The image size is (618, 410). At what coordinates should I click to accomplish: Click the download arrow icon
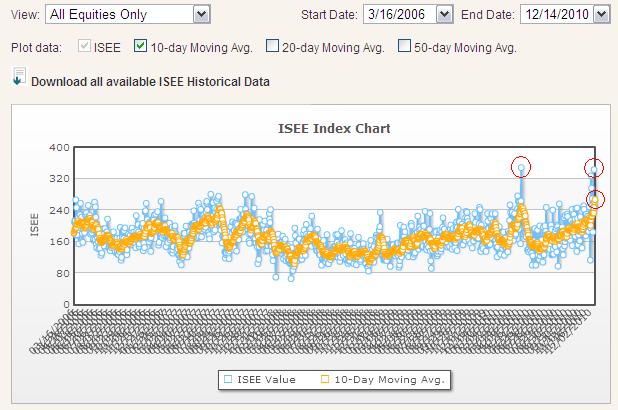[19, 77]
